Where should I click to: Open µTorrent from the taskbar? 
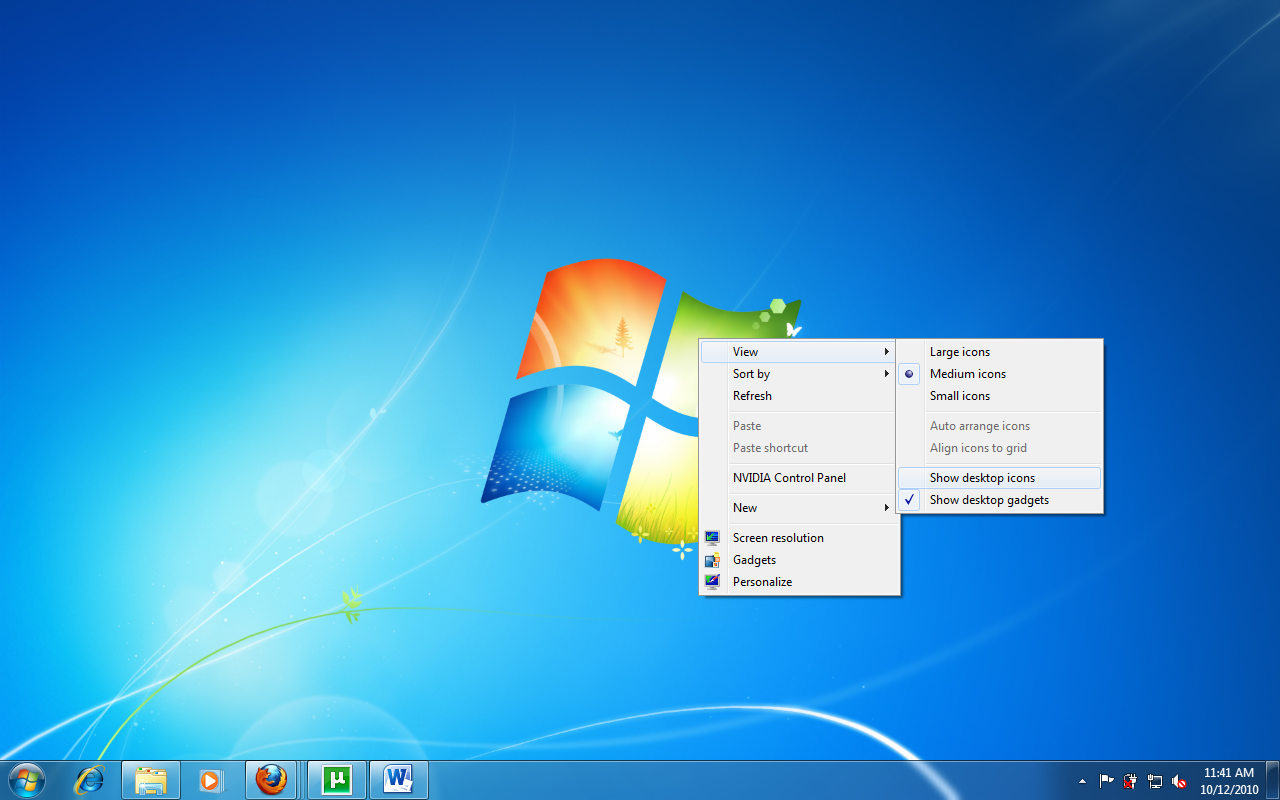(x=336, y=780)
